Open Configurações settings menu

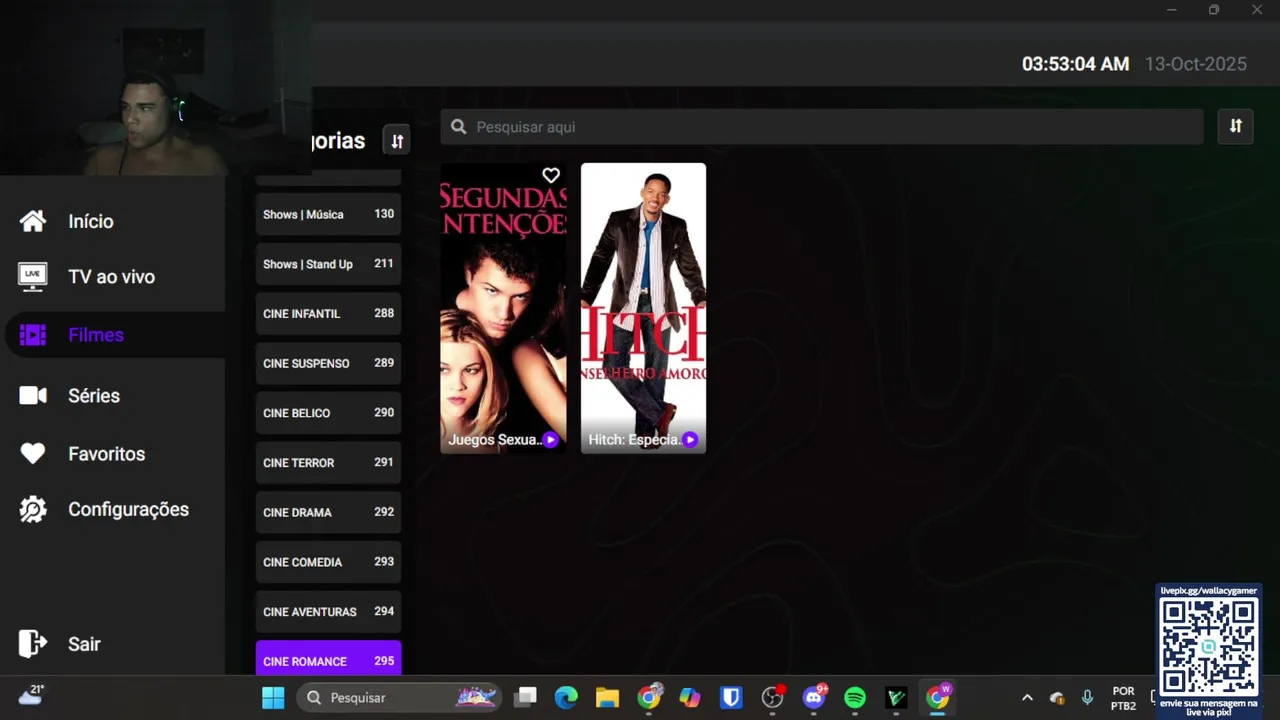coord(128,510)
